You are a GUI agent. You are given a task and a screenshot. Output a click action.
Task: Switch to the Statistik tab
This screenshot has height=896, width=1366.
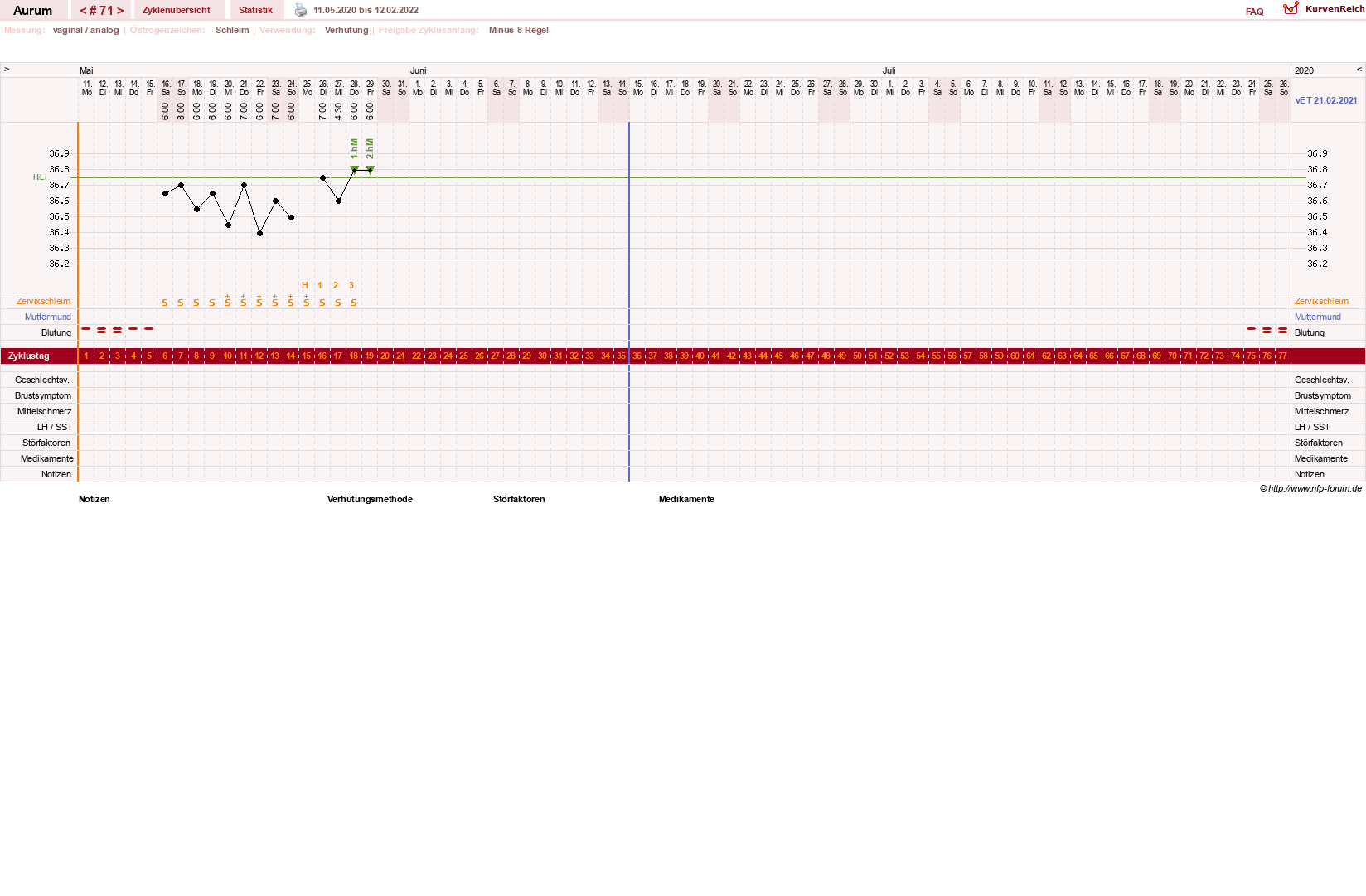tap(255, 10)
